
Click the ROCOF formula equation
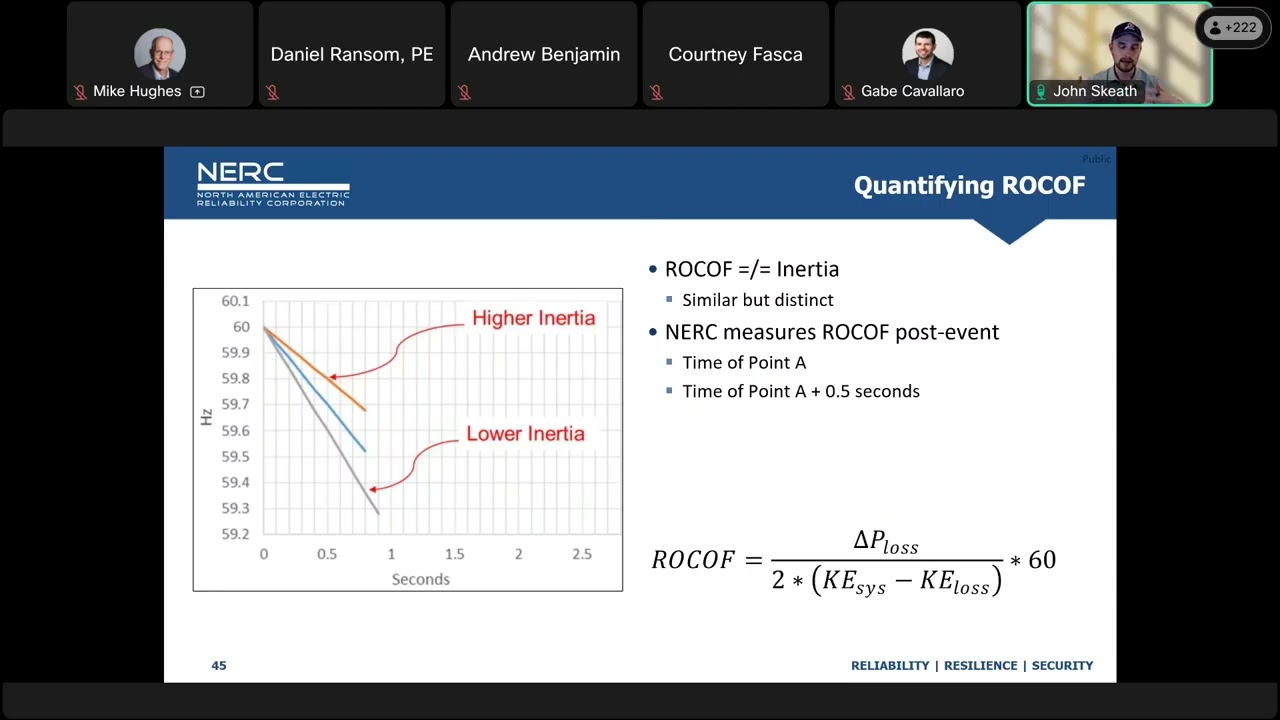(854, 563)
